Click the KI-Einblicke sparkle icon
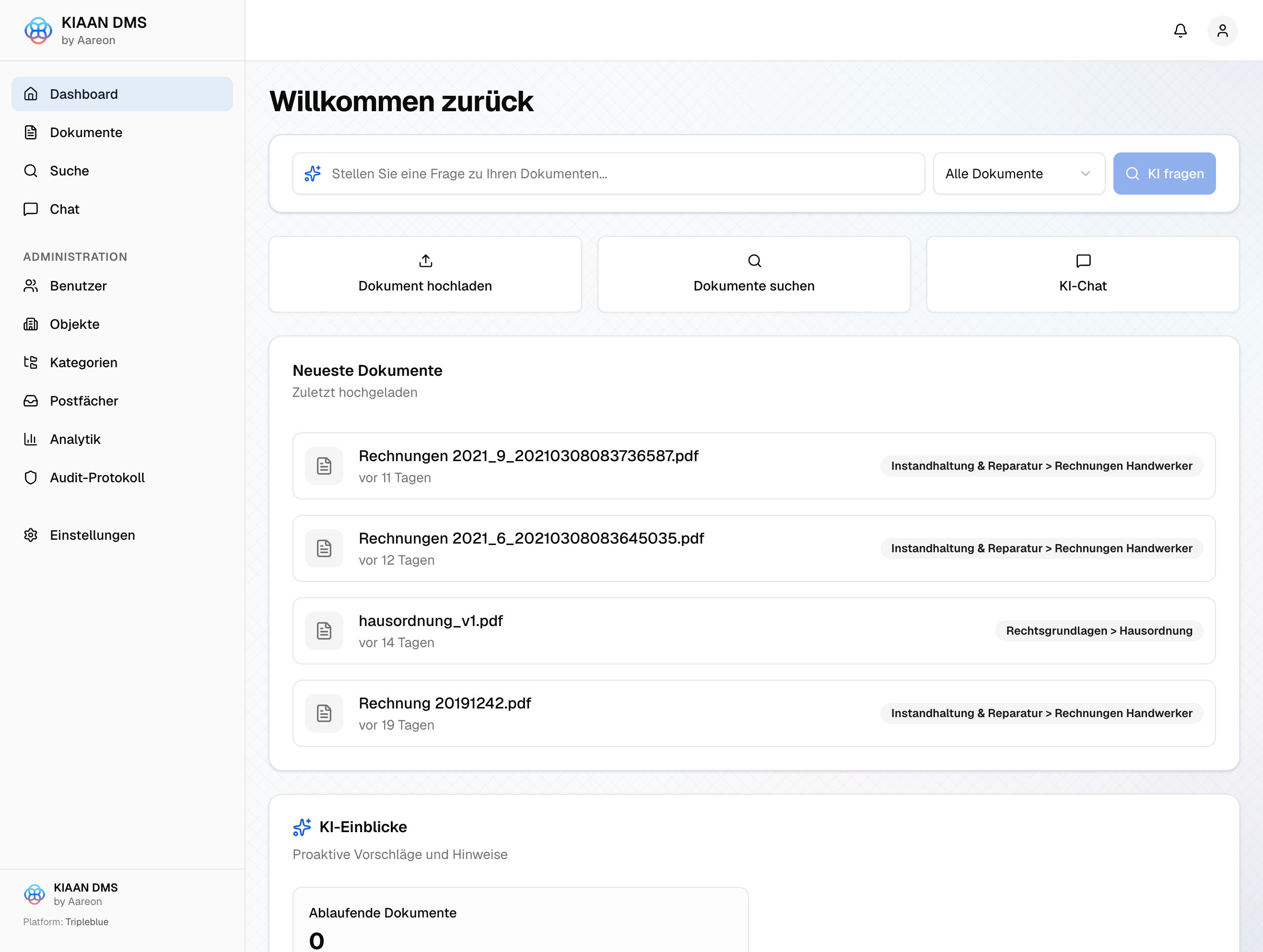The width and height of the screenshot is (1263, 952). point(302,827)
